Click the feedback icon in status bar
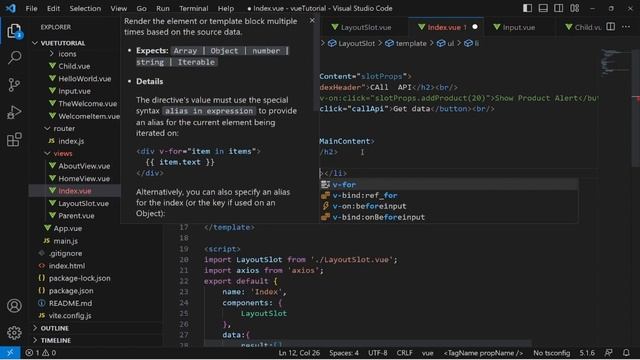Image resolution: width=640 pixels, height=360 pixels. (x=609, y=353)
